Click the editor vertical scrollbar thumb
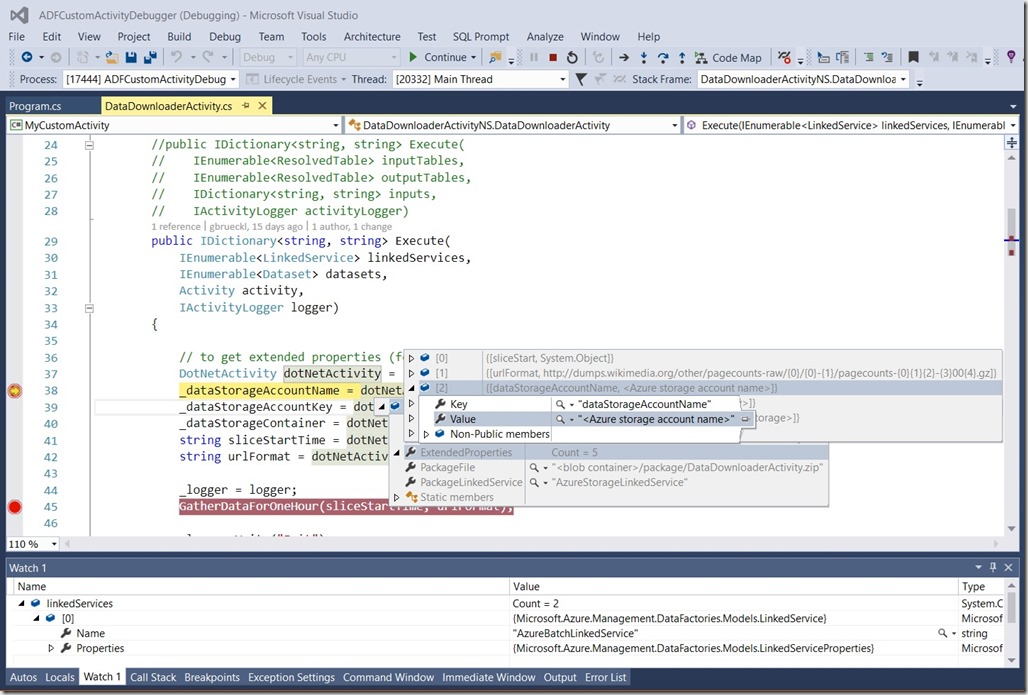1028x695 pixels. point(1012,232)
